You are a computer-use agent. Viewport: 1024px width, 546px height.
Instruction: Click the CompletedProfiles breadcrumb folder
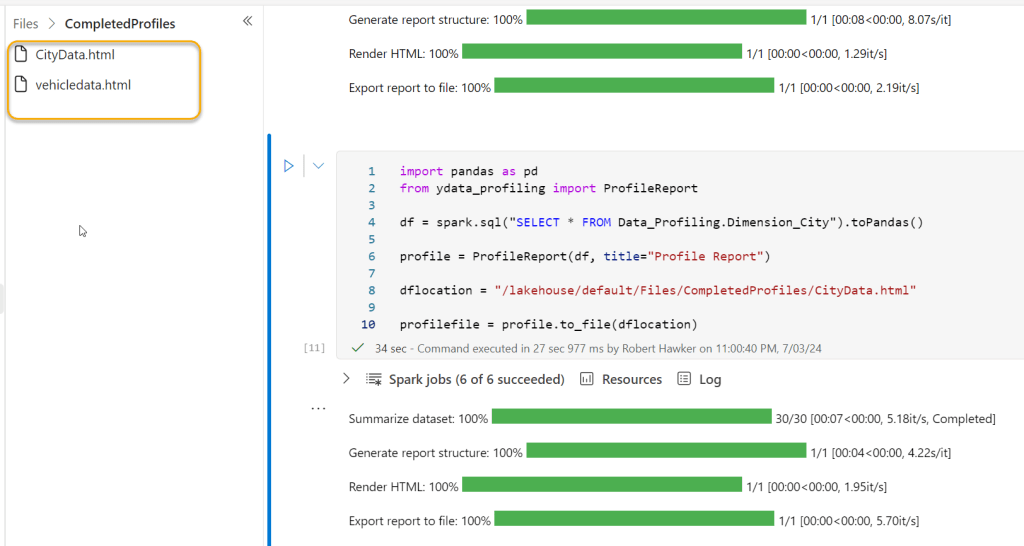pos(119,23)
